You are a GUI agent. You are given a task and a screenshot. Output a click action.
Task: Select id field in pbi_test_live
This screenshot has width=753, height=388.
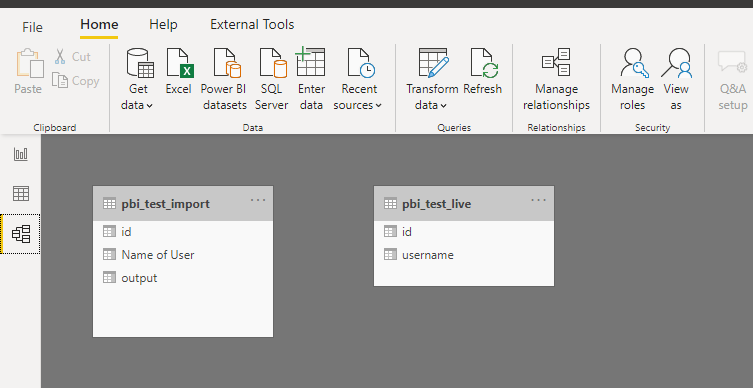(464, 232)
